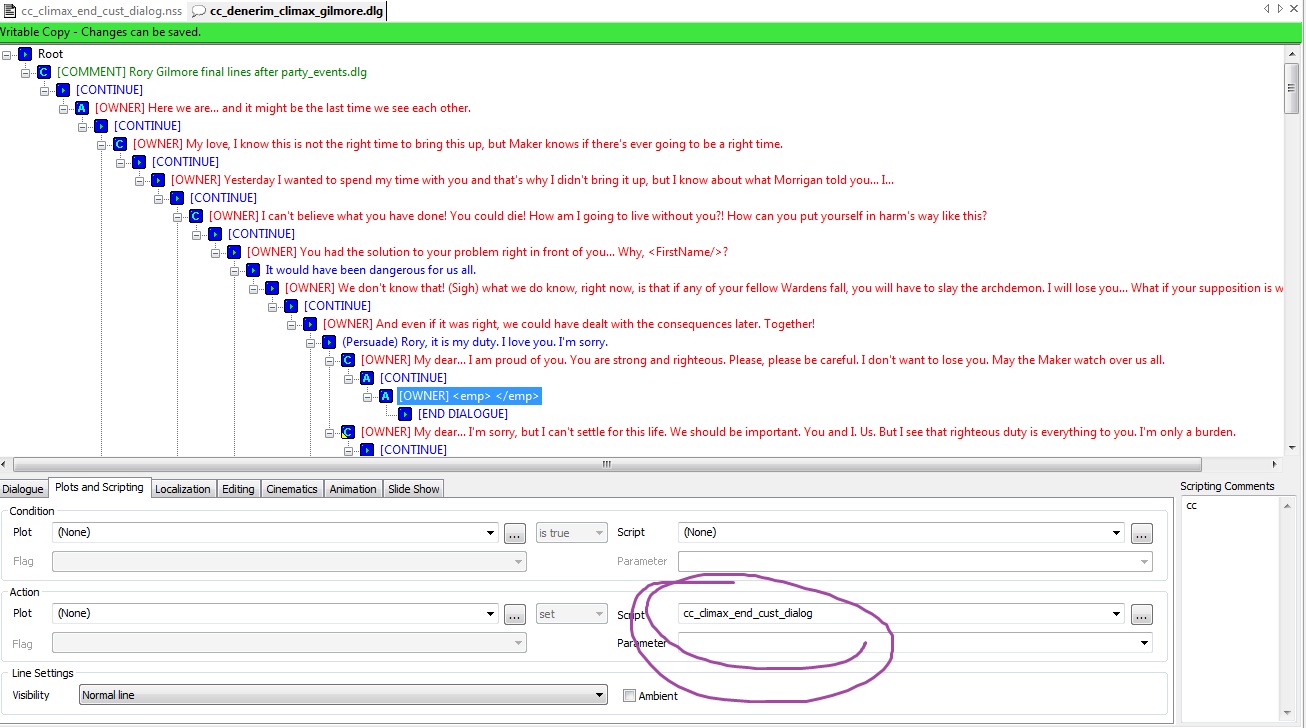Click the browse button next to Condition Plot

[514, 533]
